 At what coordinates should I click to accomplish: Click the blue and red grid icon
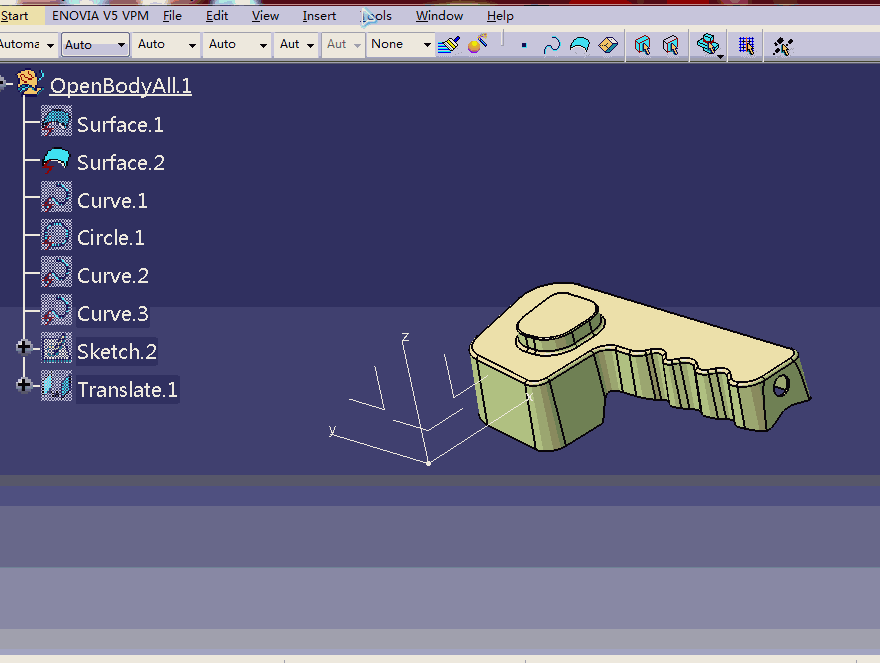pos(746,45)
